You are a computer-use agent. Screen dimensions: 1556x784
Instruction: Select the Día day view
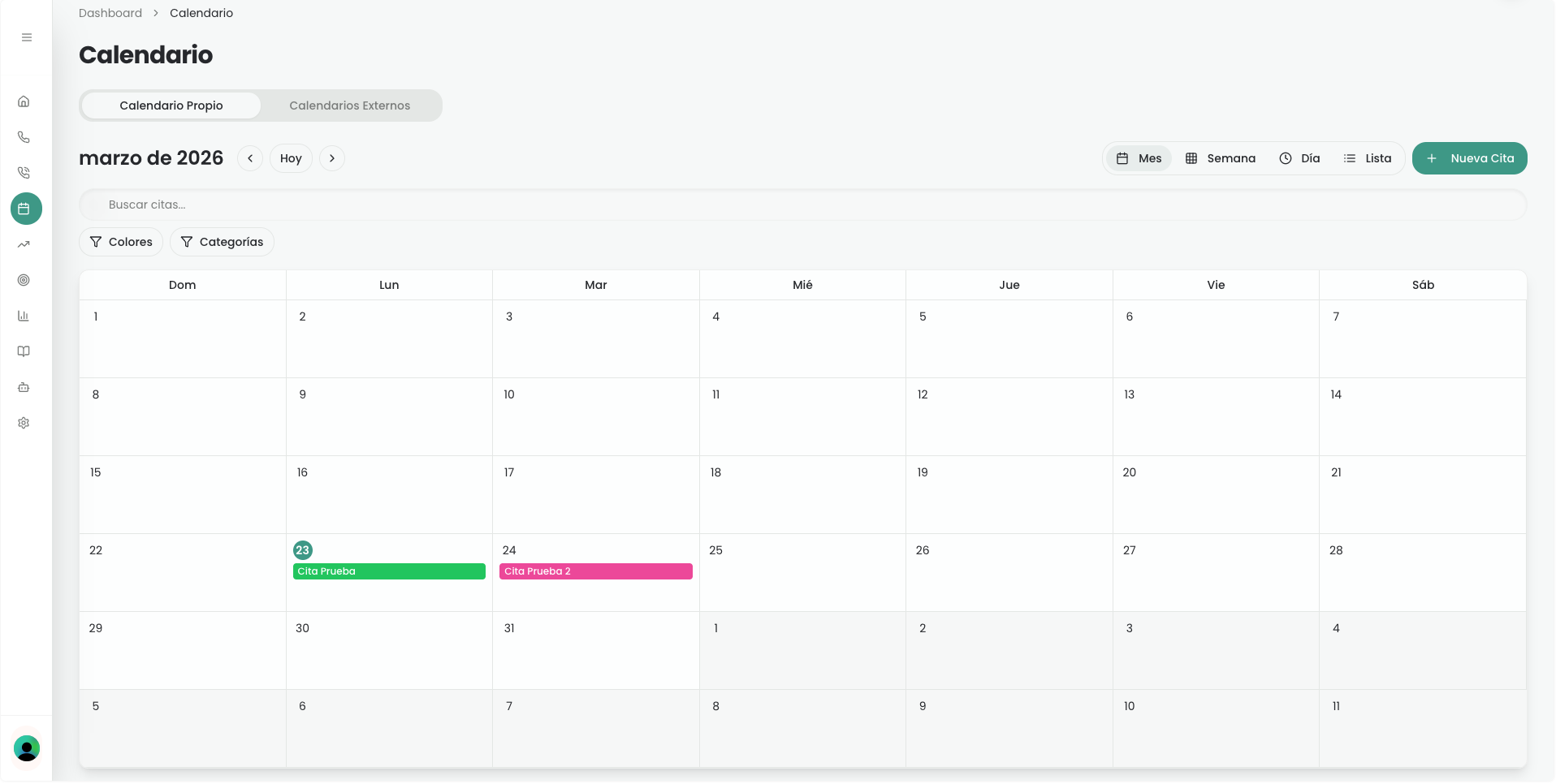pos(1299,158)
